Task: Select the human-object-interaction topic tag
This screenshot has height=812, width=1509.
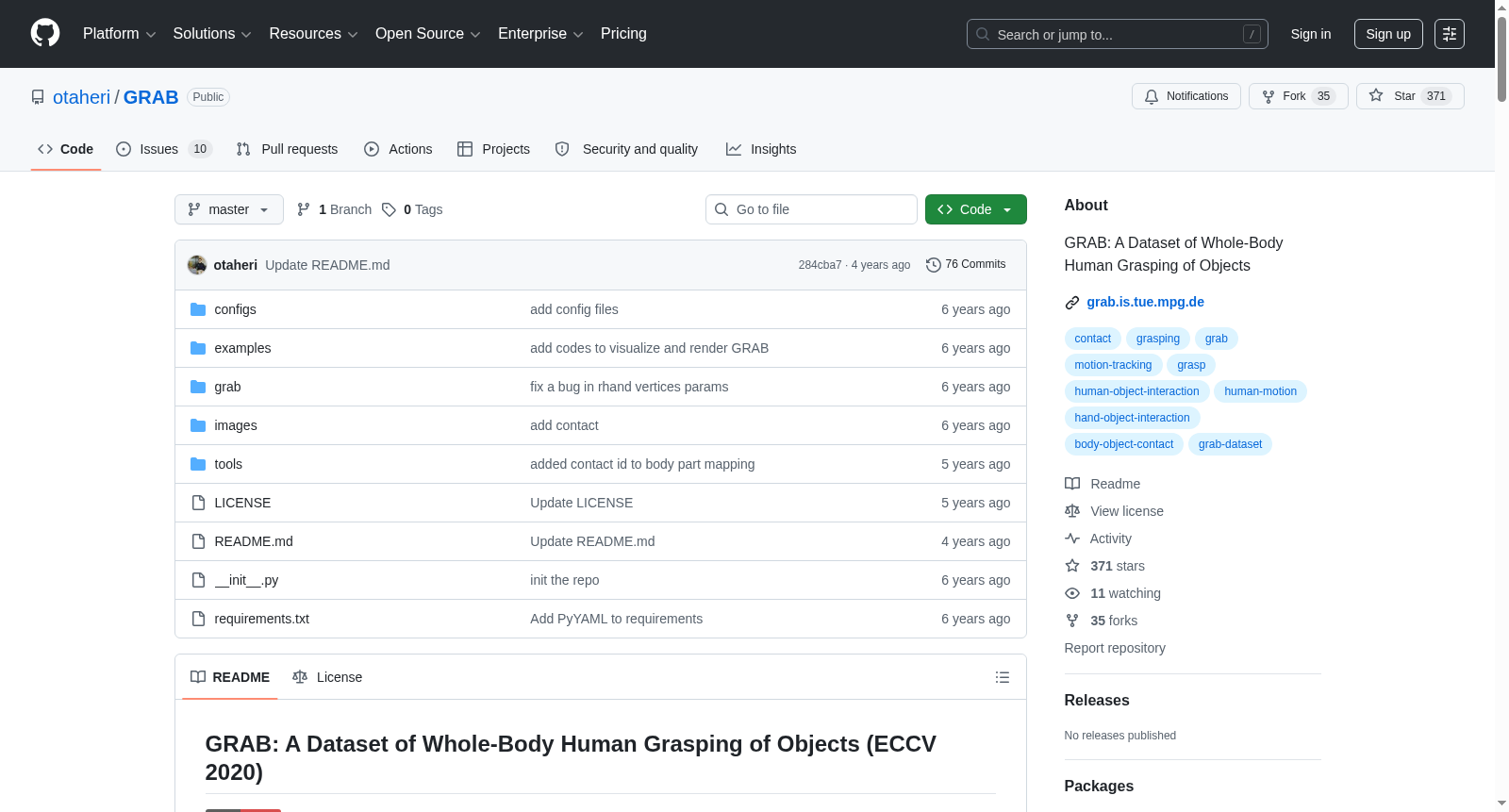Action: click(x=1136, y=391)
